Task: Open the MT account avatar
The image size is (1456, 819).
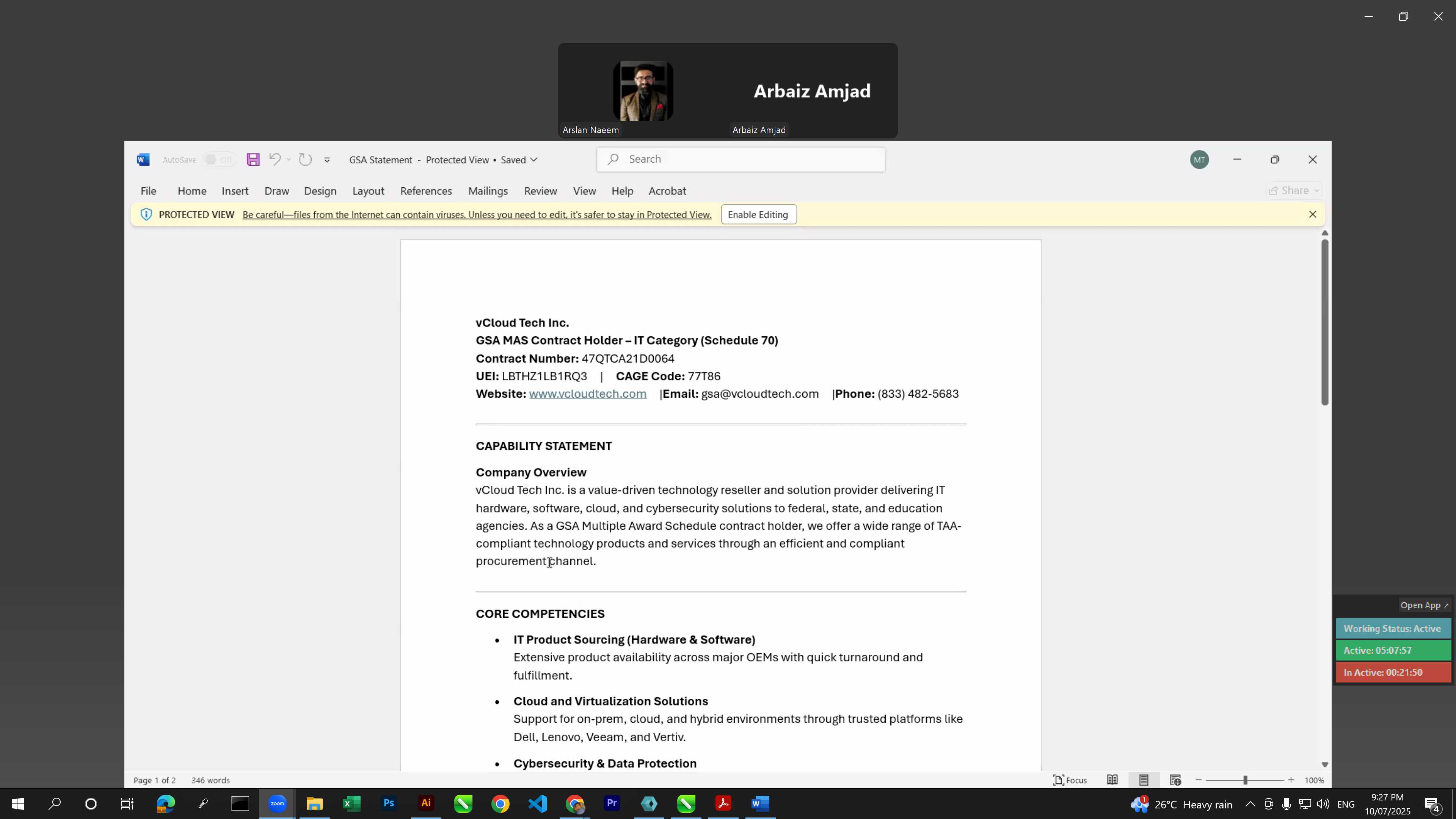Action: click(1199, 160)
